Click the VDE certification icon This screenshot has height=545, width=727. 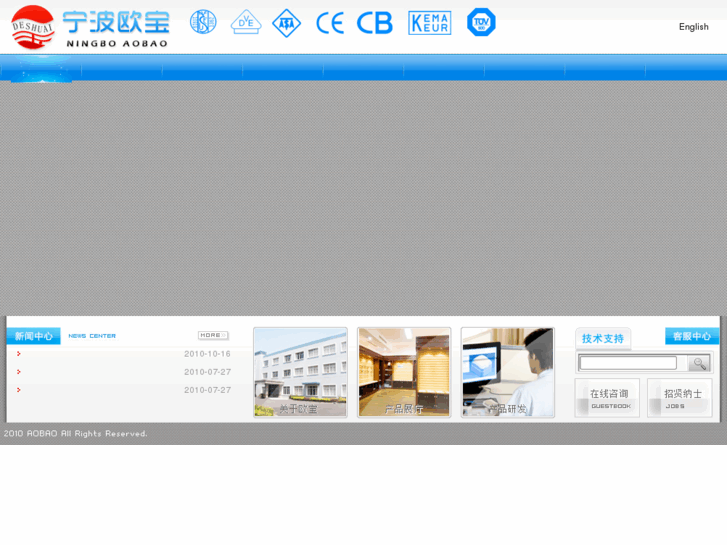pyautogui.click(x=246, y=22)
